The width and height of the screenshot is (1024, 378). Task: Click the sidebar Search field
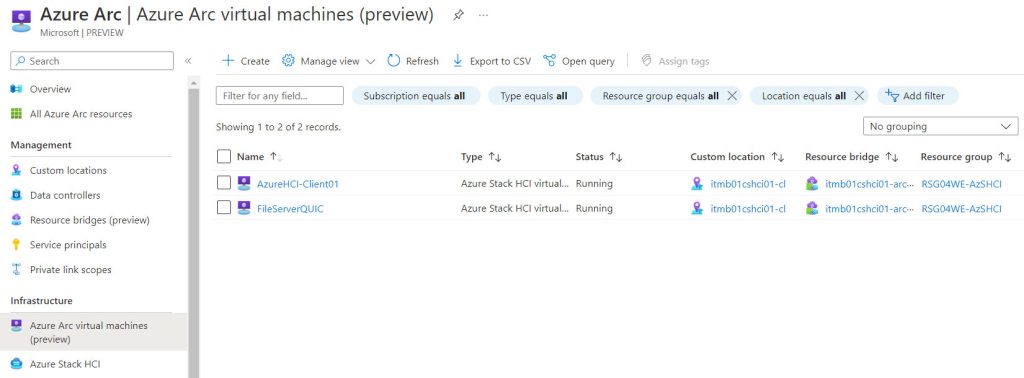[x=92, y=61]
